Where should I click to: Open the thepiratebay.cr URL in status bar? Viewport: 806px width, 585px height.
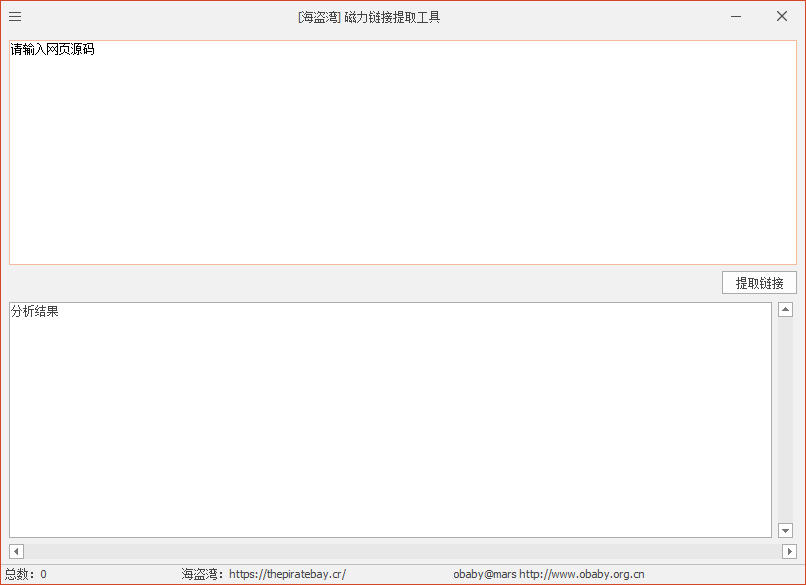(287, 574)
